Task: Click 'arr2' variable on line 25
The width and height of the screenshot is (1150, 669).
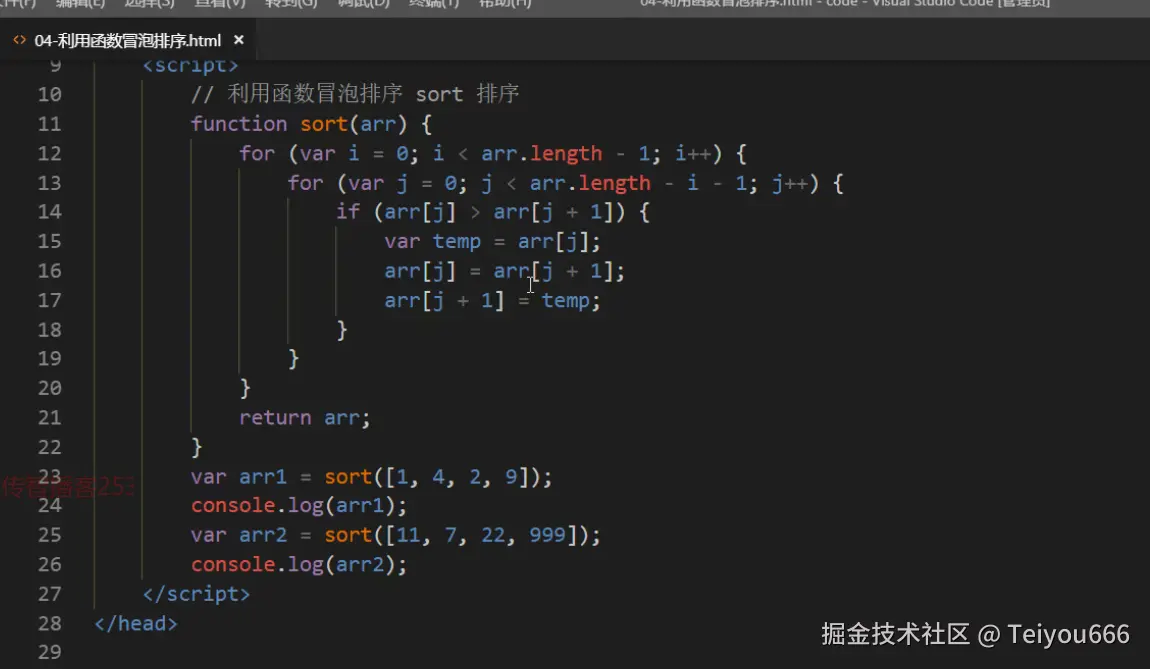Action: tap(263, 535)
